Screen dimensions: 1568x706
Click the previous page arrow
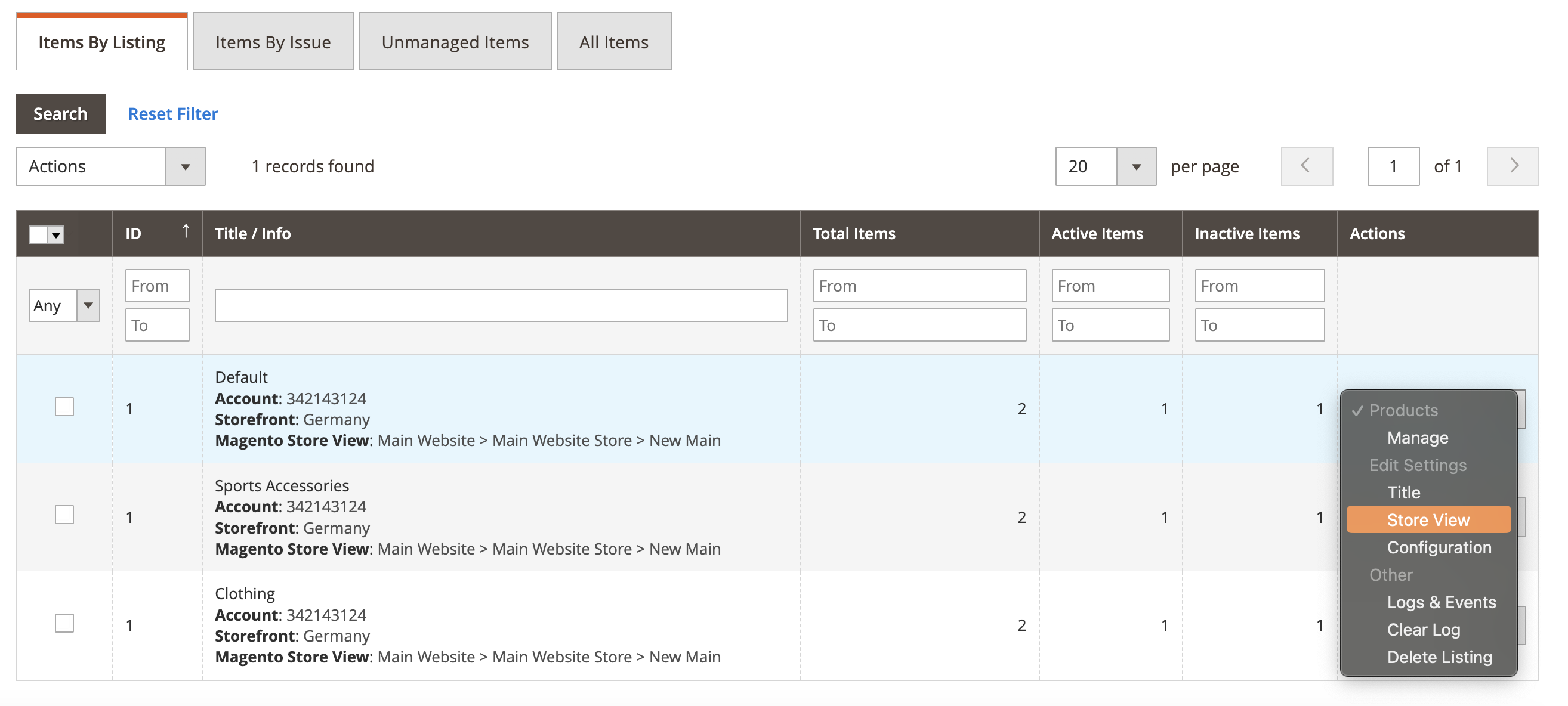[1306, 166]
